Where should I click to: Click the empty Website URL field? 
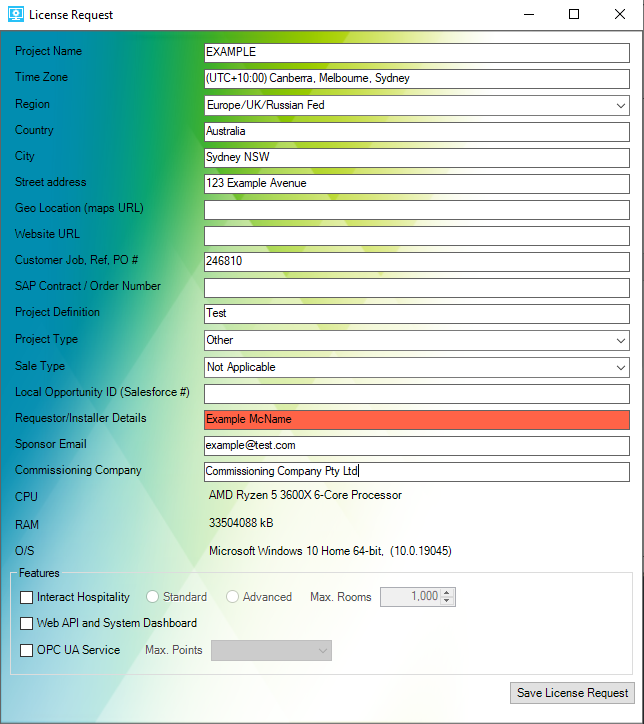click(x=416, y=236)
